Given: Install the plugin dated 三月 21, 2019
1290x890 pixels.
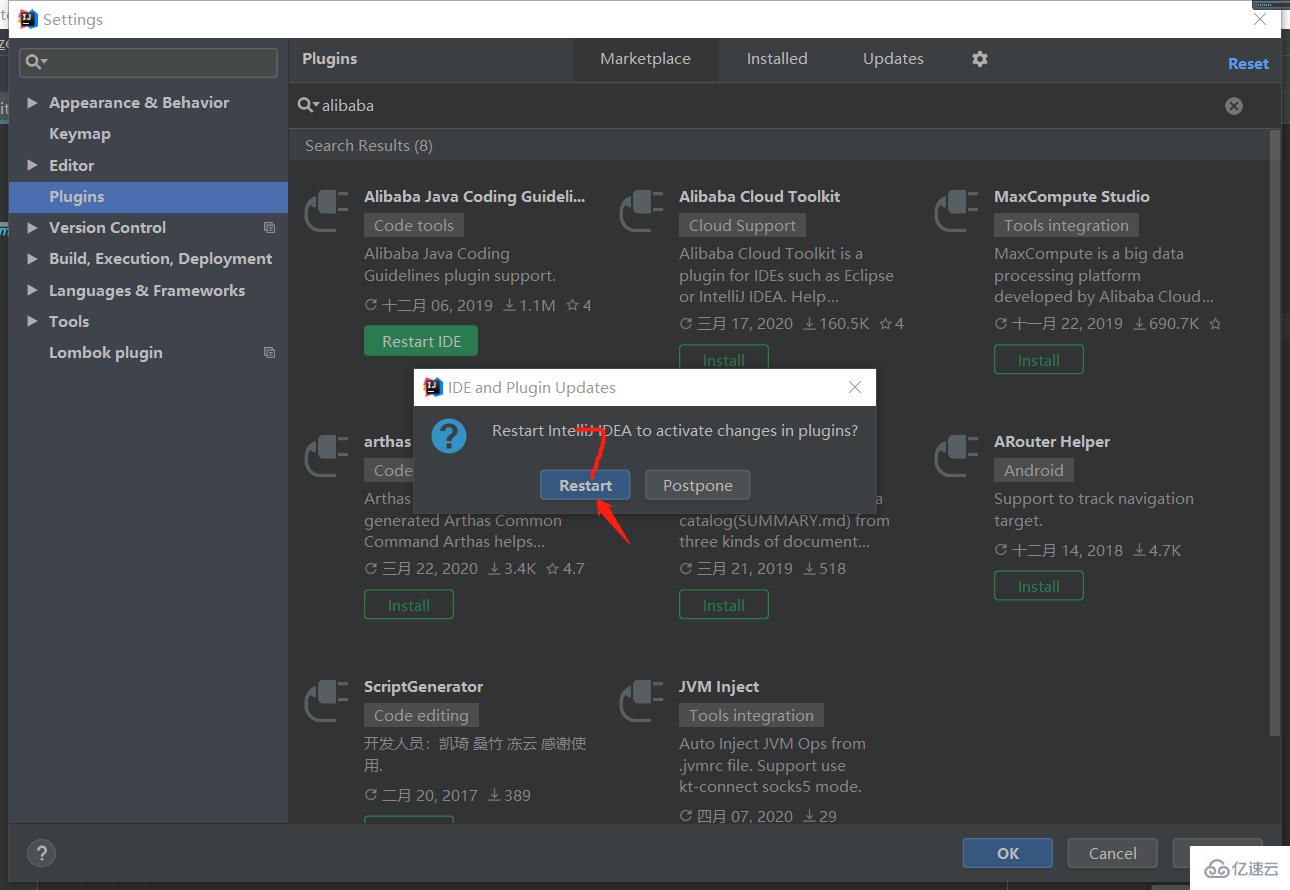Looking at the screenshot, I should click(724, 605).
